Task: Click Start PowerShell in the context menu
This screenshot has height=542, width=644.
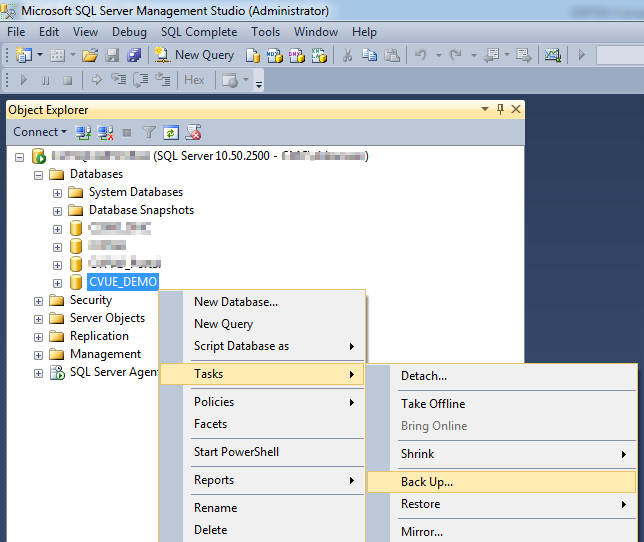Action: [236, 452]
